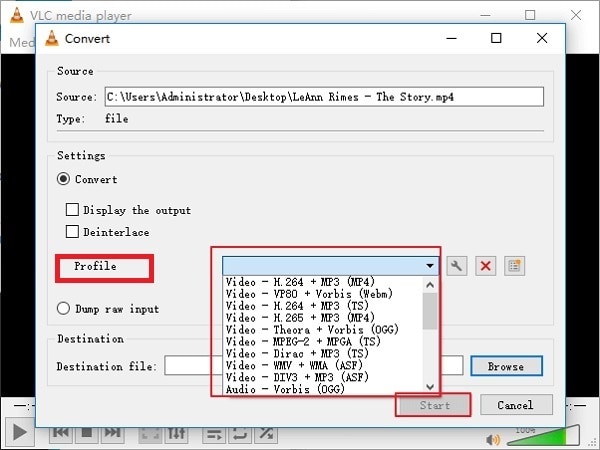Click the Start button
Screen dimensions: 600x450
[434, 405]
